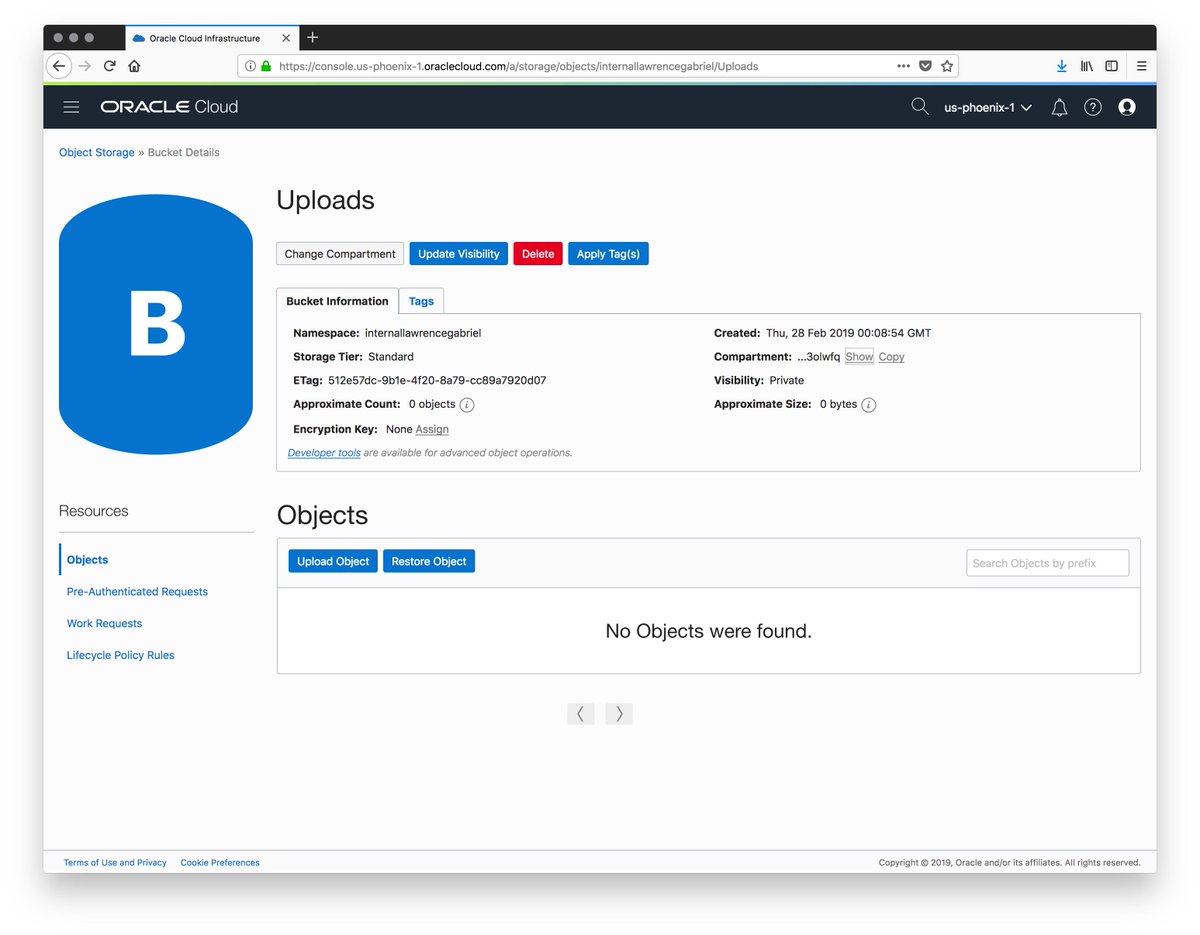Click the namespace value internallawrencegabriel
Viewport: 1200px width, 935px height.
point(423,333)
